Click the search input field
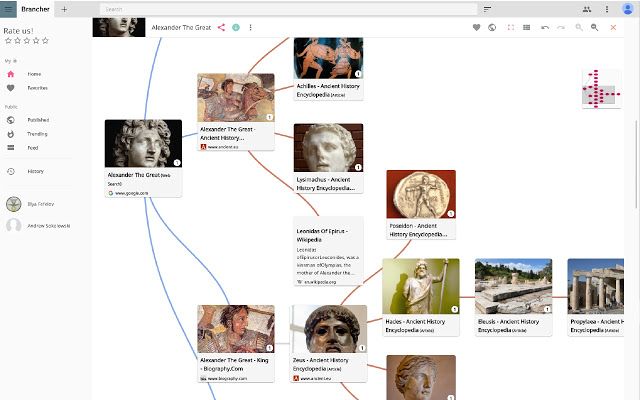This screenshot has width=640, height=400. pos(288,9)
